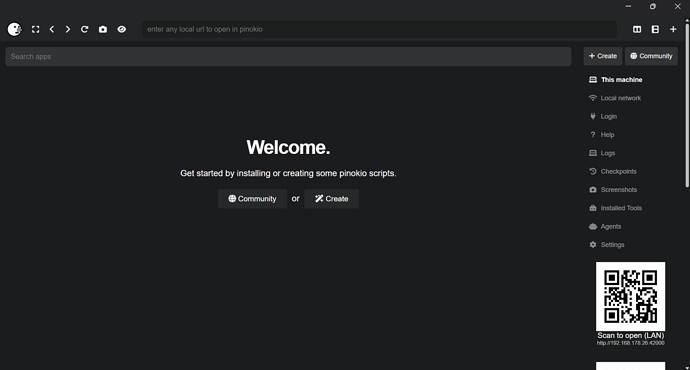Split view vertically using columns icon

coord(637,29)
